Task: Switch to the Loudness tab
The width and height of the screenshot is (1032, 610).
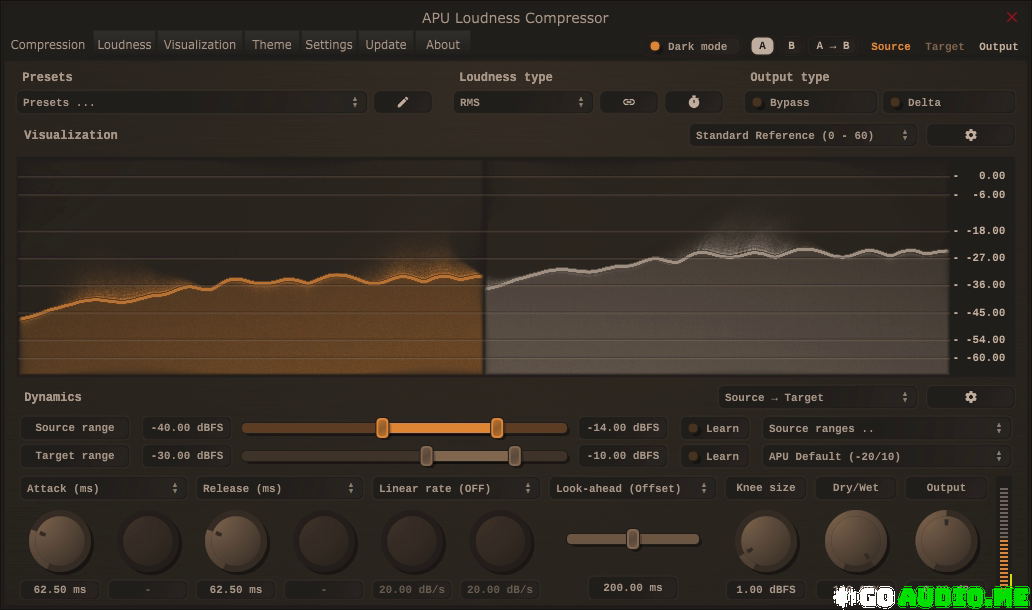Action: 124,45
